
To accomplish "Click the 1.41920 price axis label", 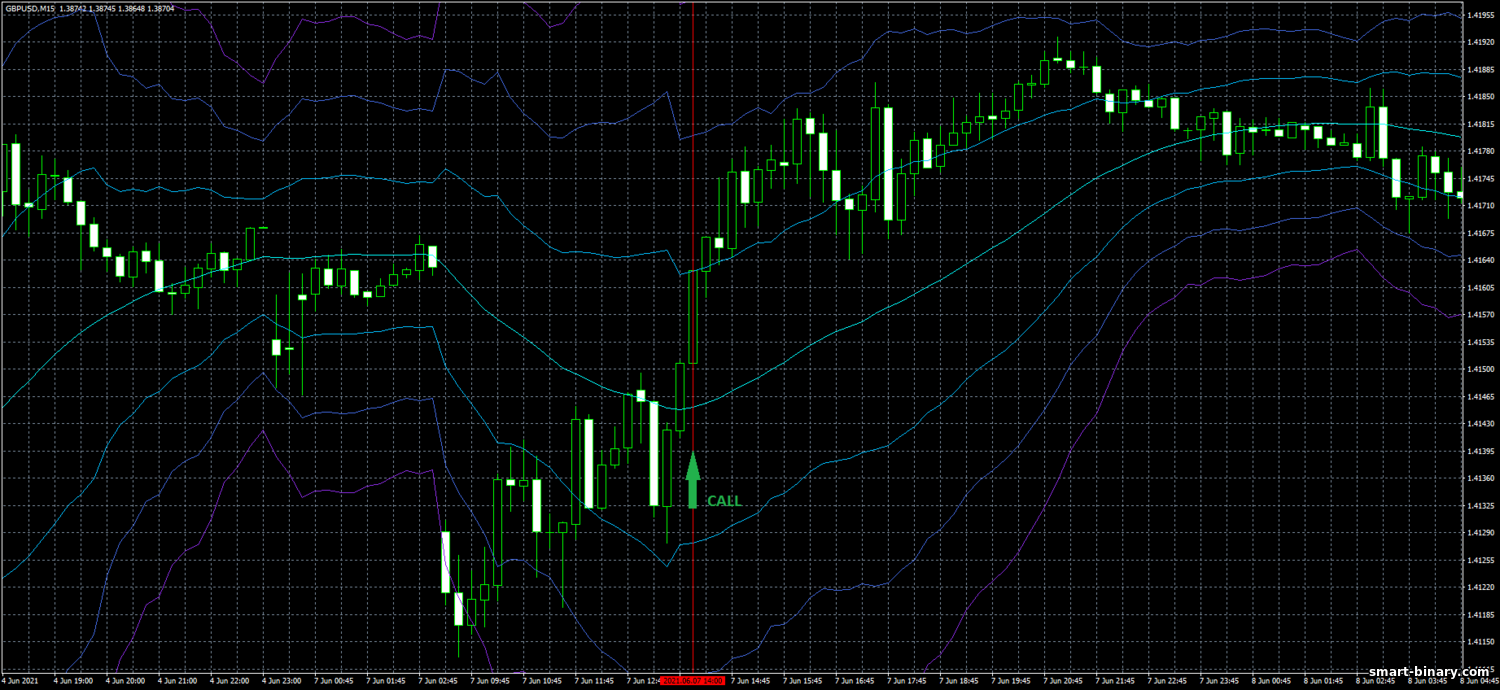I will [x=1479, y=43].
